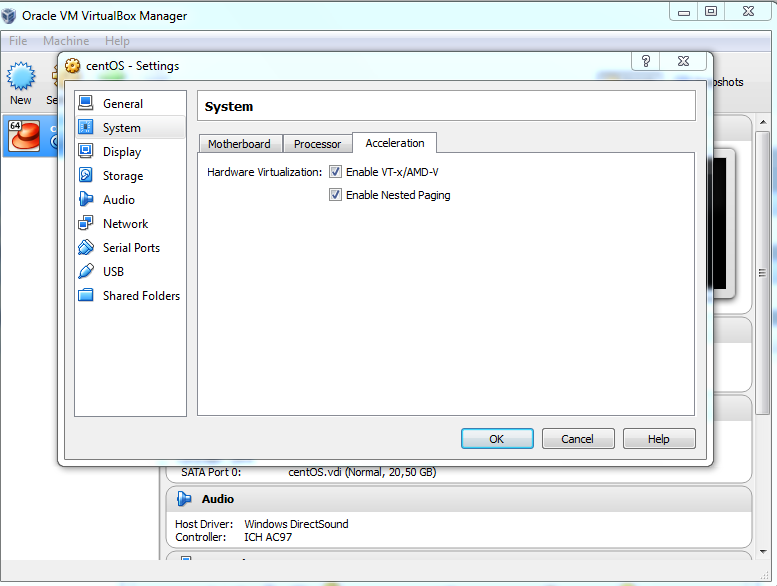Select the Audio speaker icon in sidebar
The height and width of the screenshot is (586, 777).
86,199
